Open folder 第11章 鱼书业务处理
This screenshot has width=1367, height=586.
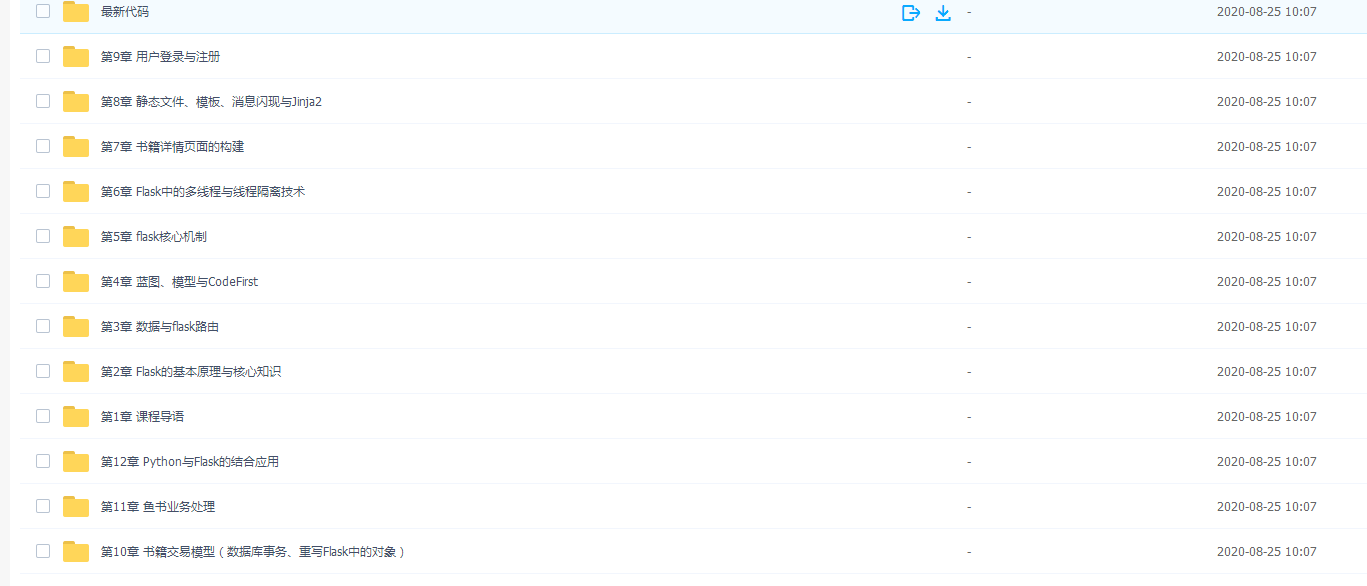click(x=158, y=507)
